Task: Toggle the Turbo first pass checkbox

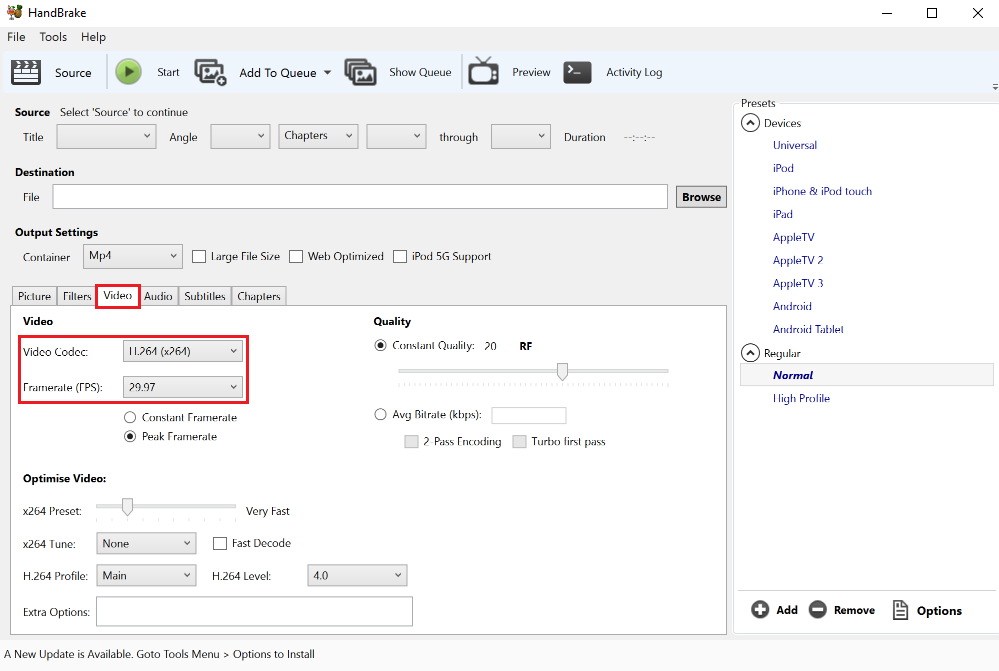Action: (520, 442)
